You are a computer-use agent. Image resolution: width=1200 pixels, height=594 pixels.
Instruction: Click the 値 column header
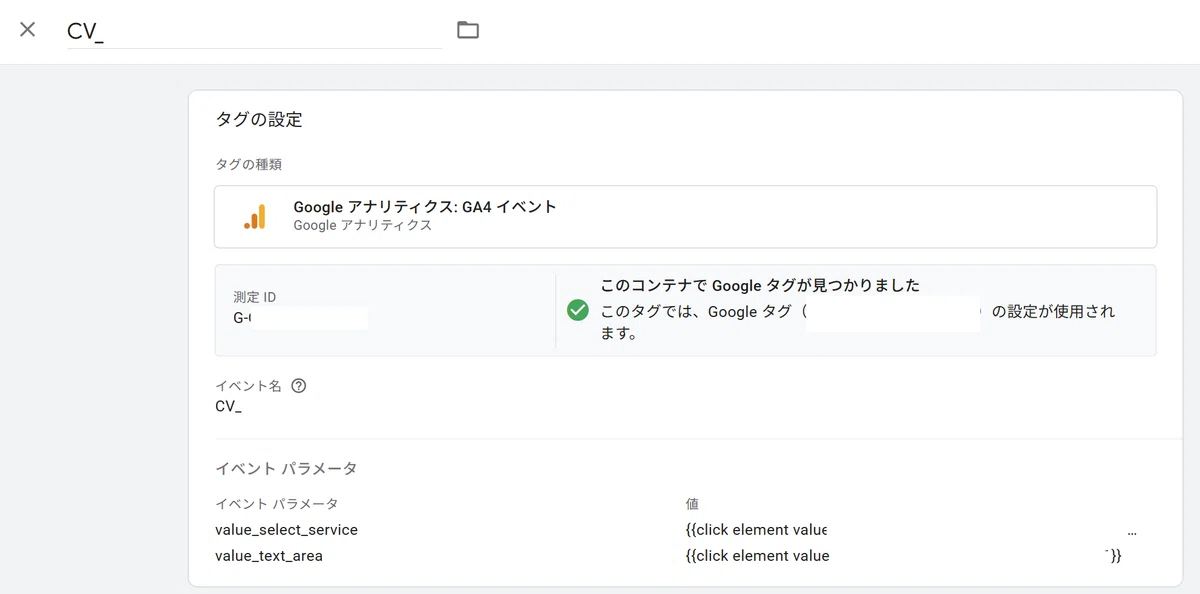point(692,504)
